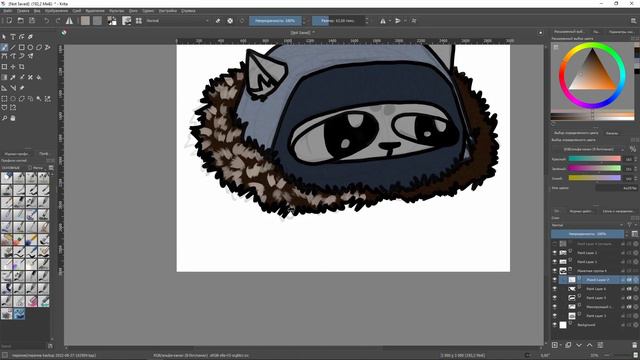
Task: Select the Ellipse shape tool
Action: pyautogui.click(x=30, y=47)
